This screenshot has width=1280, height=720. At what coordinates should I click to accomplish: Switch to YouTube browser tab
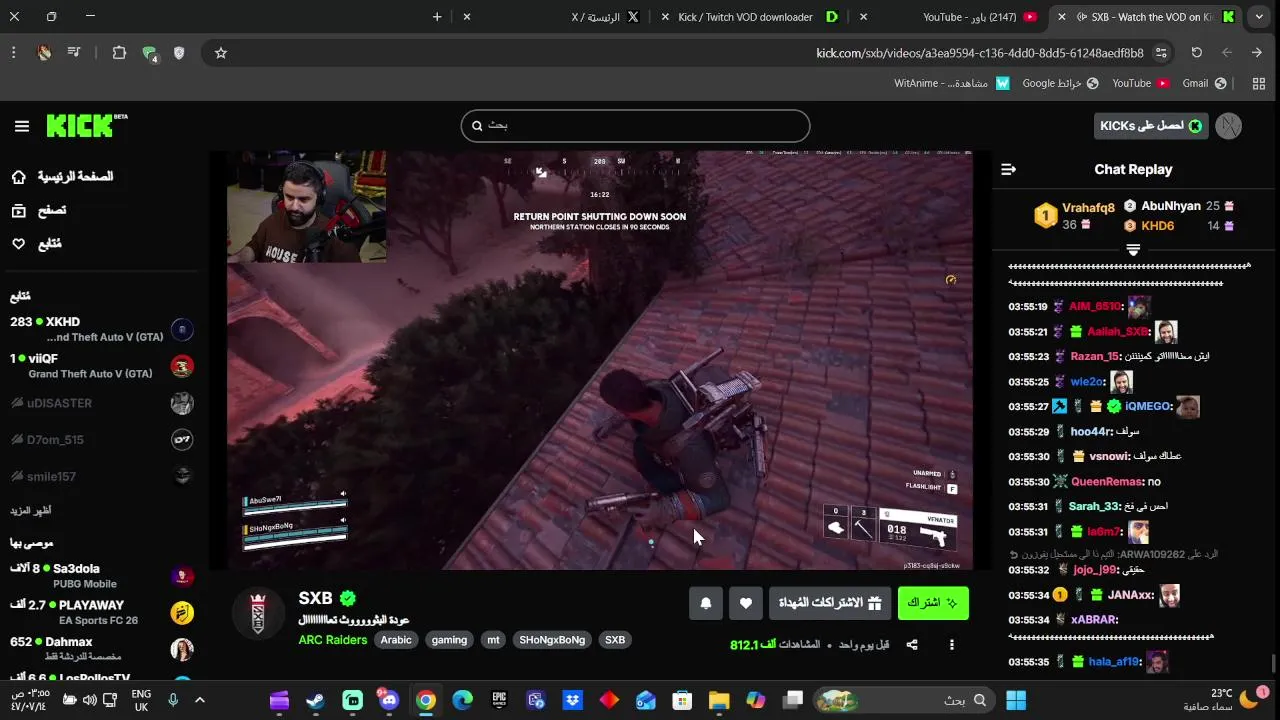pyautogui.click(x=960, y=17)
